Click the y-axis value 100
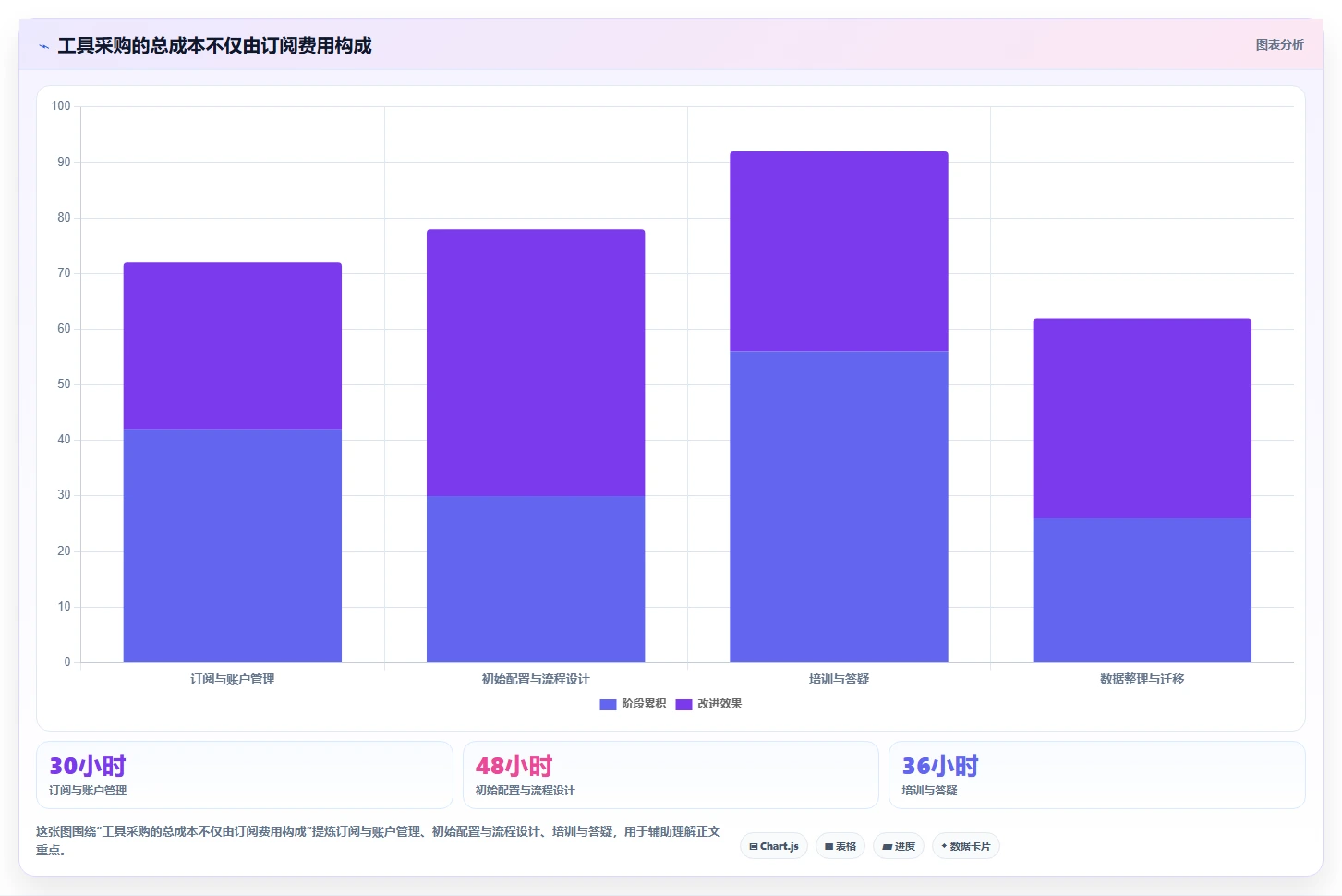Viewport: 1342px width, 896px height. [61, 106]
